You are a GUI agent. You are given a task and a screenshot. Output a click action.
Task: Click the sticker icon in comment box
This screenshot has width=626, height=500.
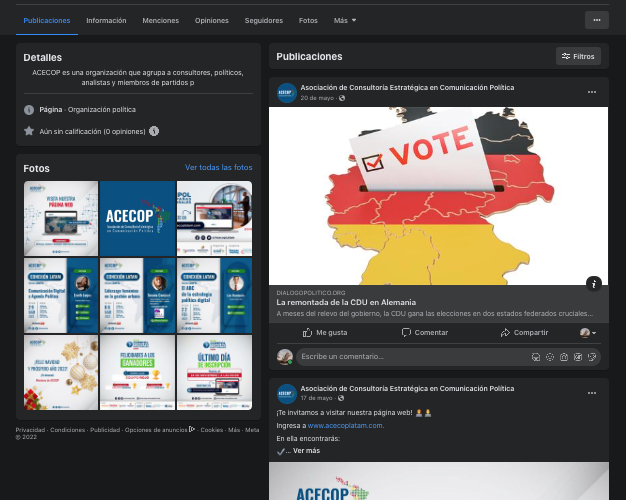point(592,357)
